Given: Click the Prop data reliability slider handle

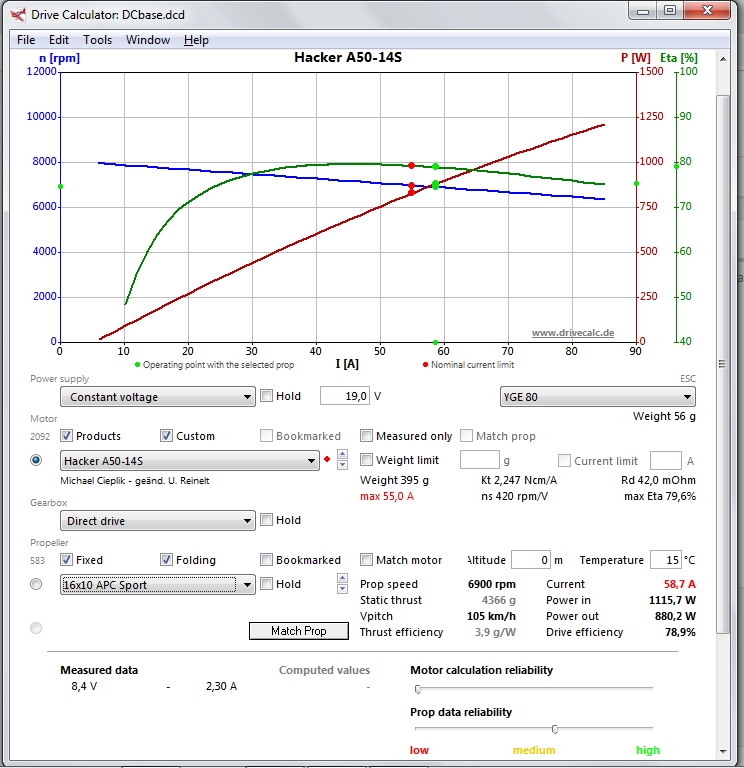Looking at the screenshot, I should point(555,729).
